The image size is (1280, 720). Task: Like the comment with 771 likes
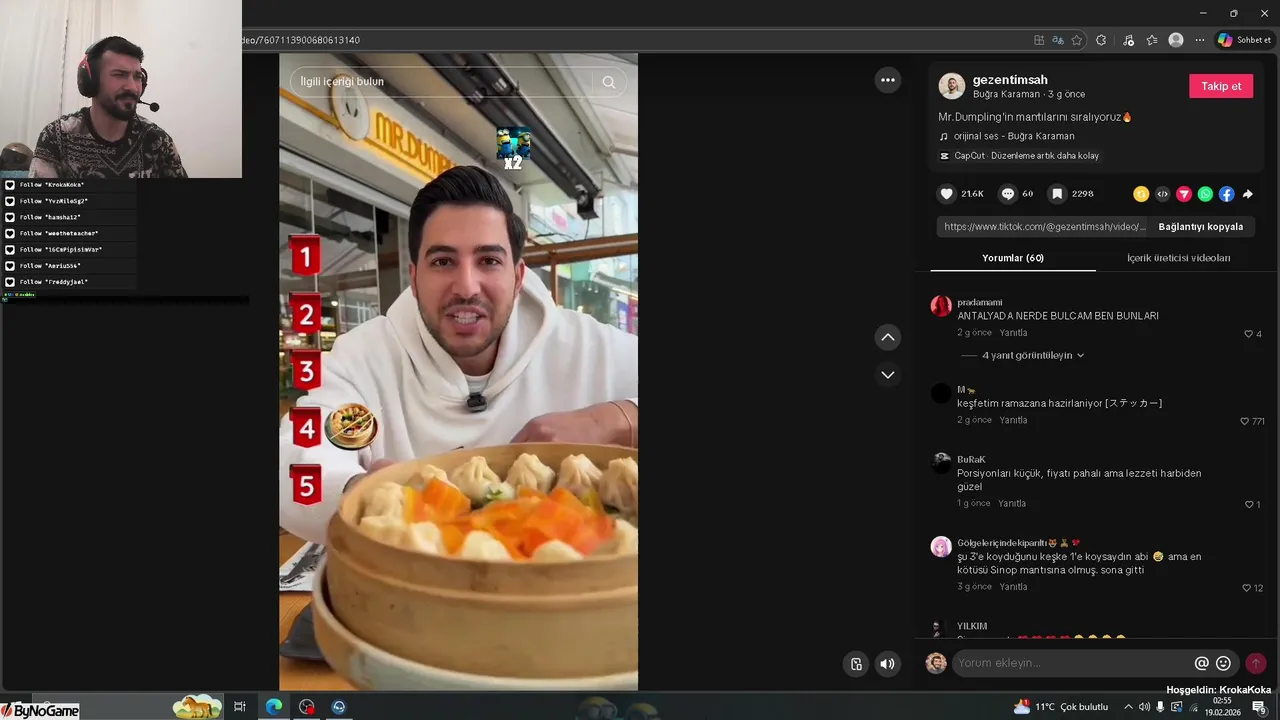[x=1245, y=421]
